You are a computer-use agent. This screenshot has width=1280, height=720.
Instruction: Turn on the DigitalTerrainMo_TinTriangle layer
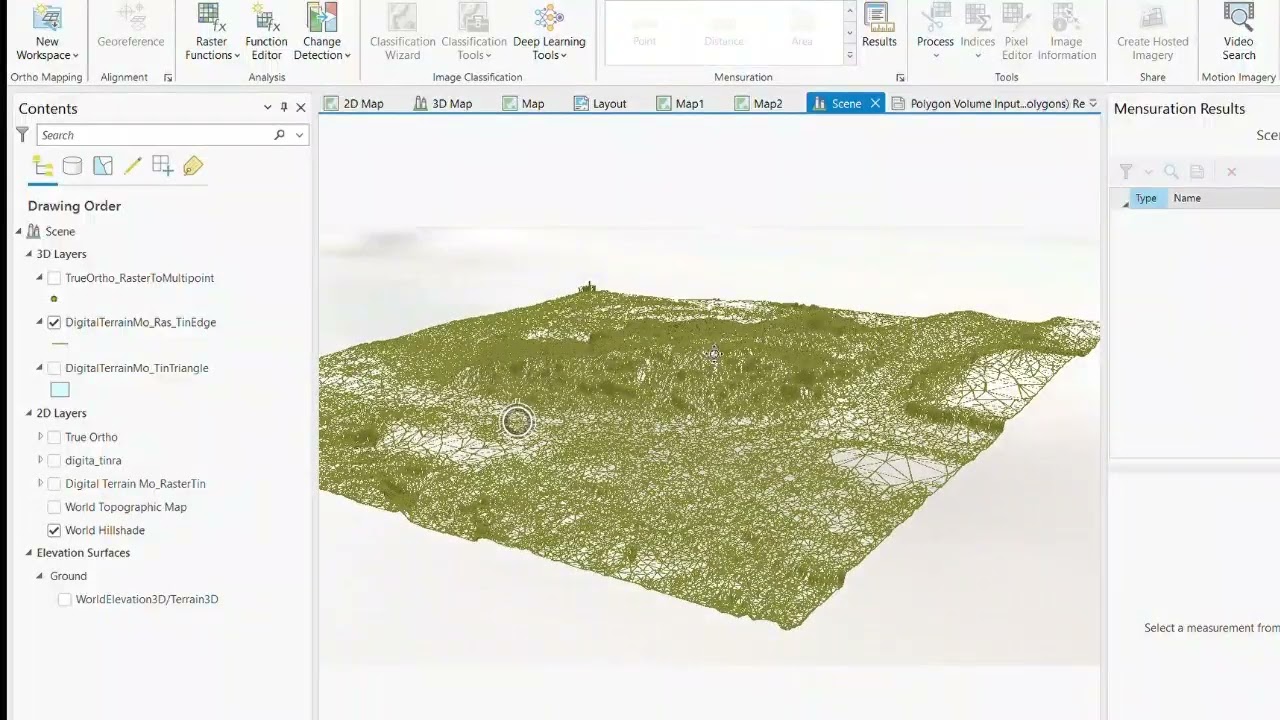pyautogui.click(x=54, y=368)
